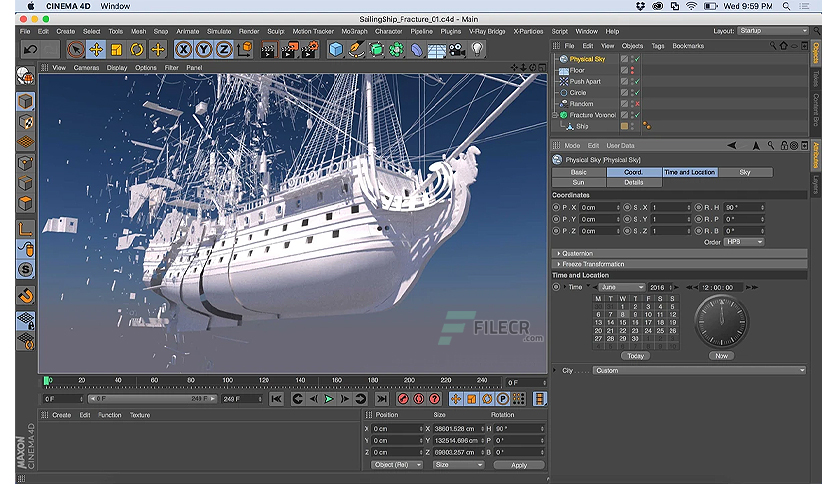The width and height of the screenshot is (836, 484).
Task: Collapse the Fracture Voronoi tree node
Action: pyautogui.click(x=555, y=115)
